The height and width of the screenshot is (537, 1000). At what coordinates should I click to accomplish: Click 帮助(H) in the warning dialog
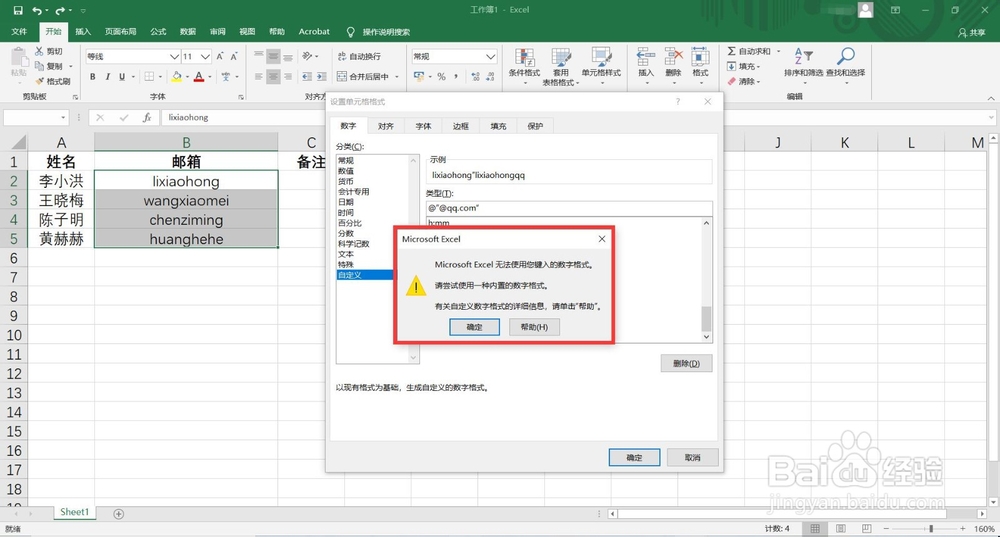(x=534, y=327)
